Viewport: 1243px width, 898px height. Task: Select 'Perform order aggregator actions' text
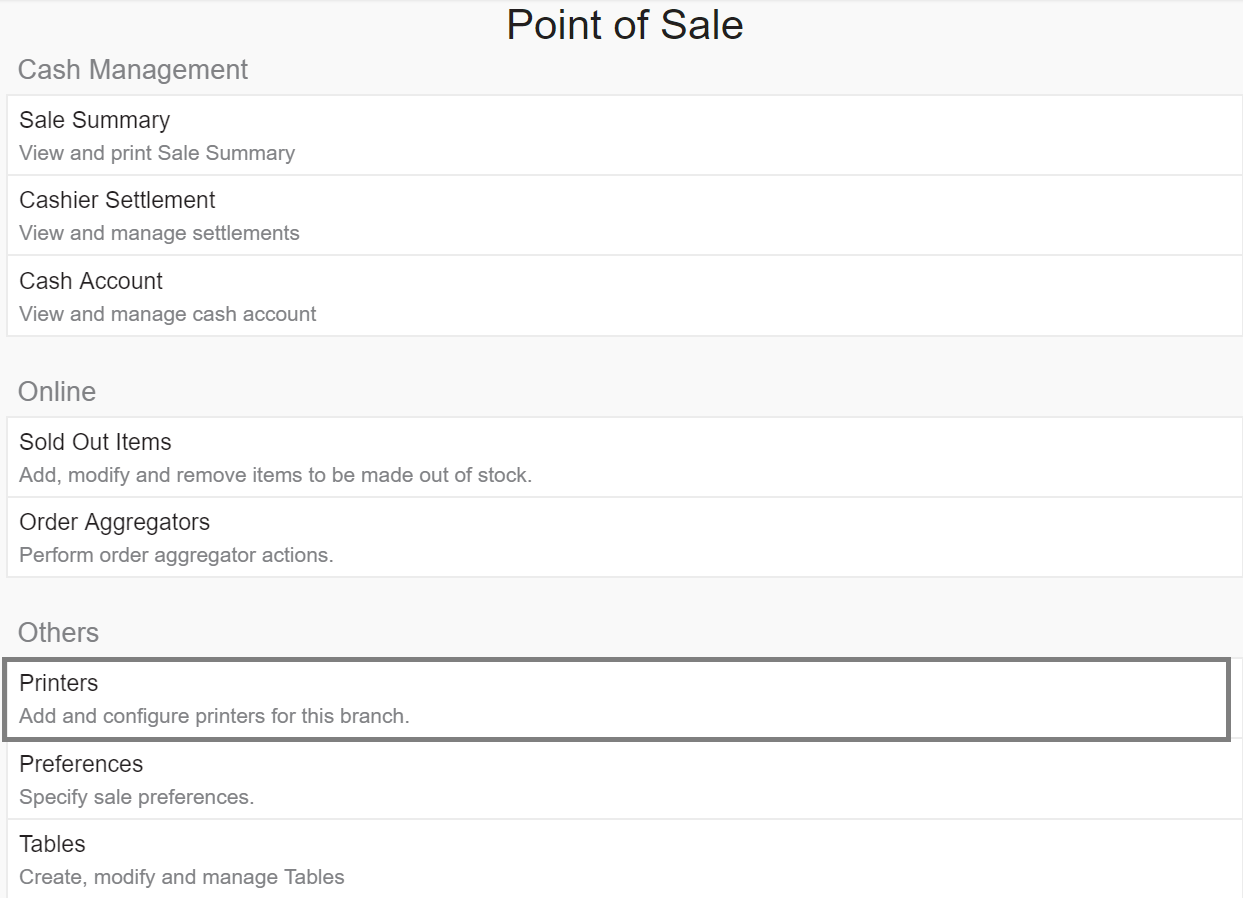[x=176, y=555]
